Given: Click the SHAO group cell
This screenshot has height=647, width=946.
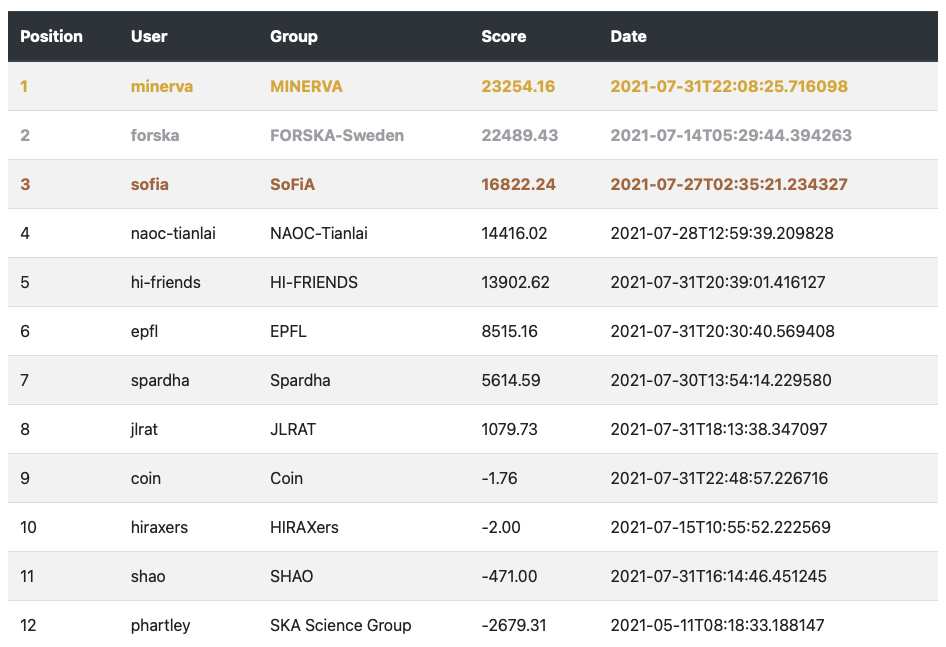Looking at the screenshot, I should 291,576.
